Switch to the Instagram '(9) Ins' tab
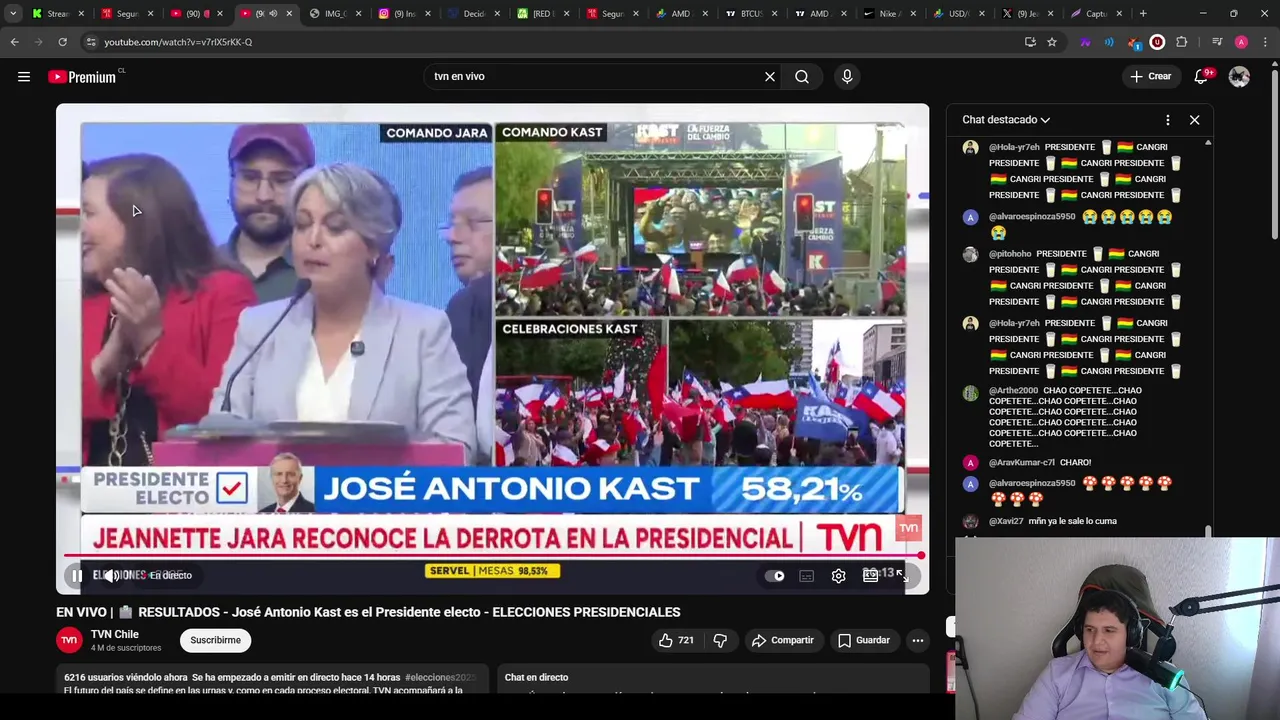The image size is (1280, 720). (x=404, y=14)
